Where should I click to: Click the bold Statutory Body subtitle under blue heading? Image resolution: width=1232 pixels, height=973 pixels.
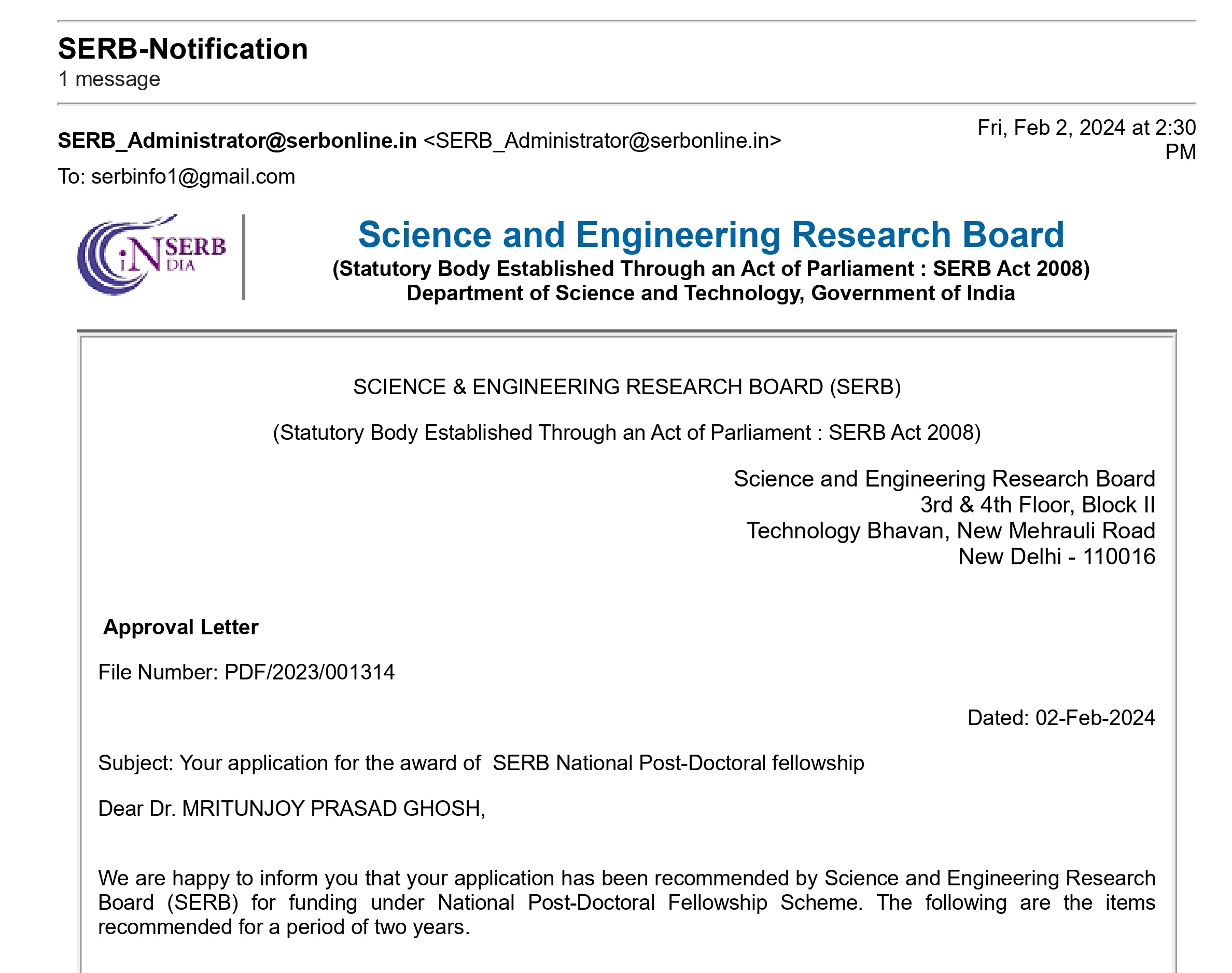710,269
